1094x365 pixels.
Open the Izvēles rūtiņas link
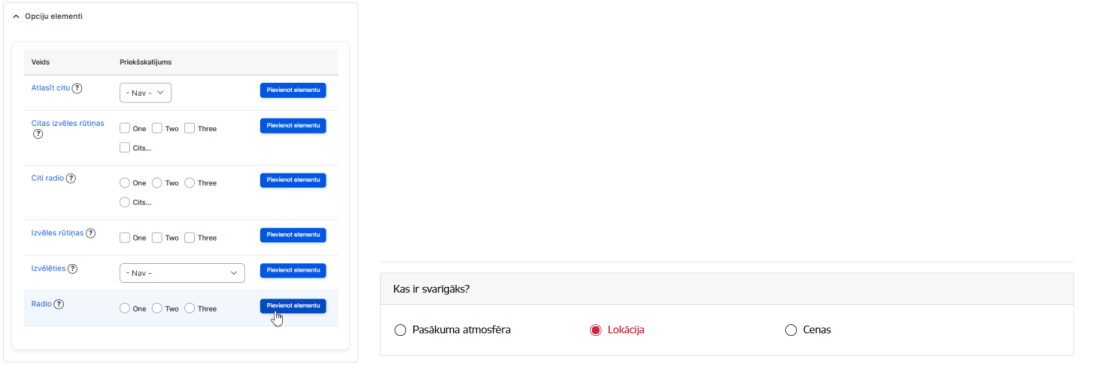[57, 233]
